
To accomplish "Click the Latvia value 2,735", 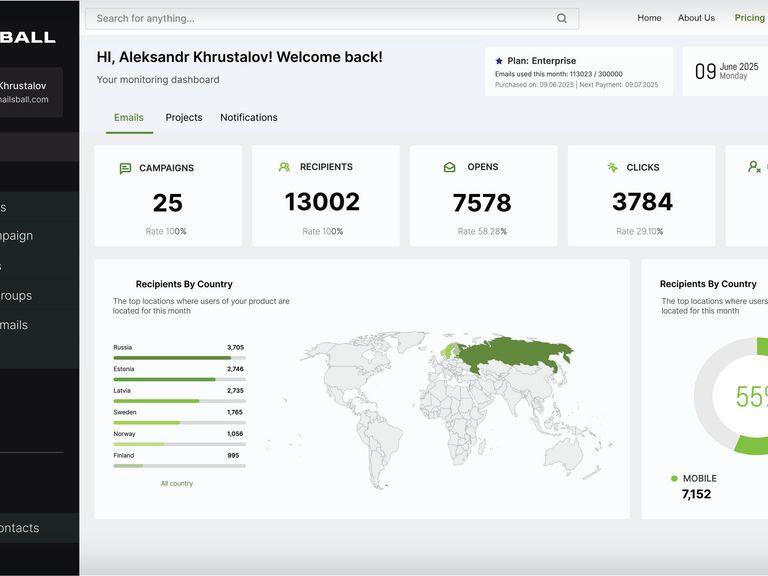I will (236, 390).
